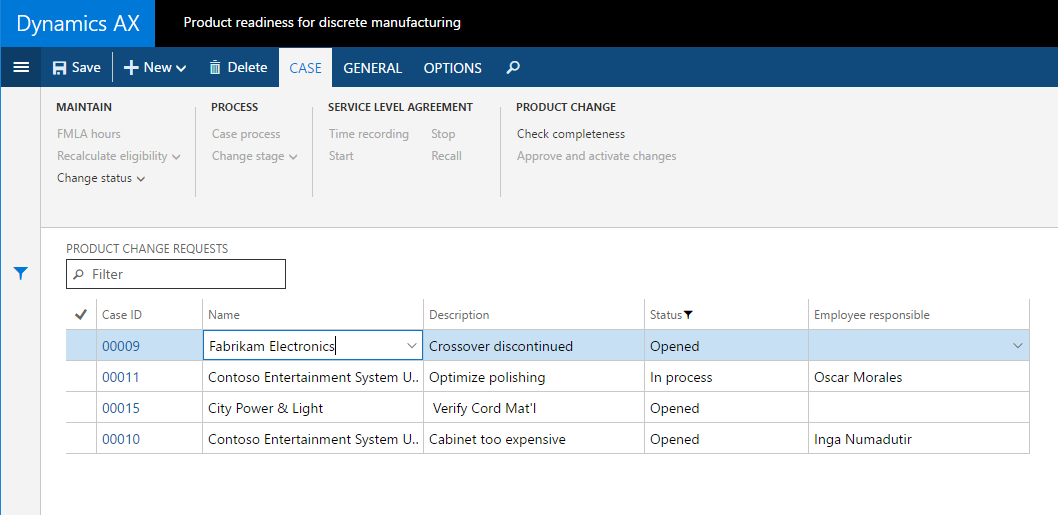Expand the Change status menu
The image size is (1058, 515).
click(x=101, y=178)
